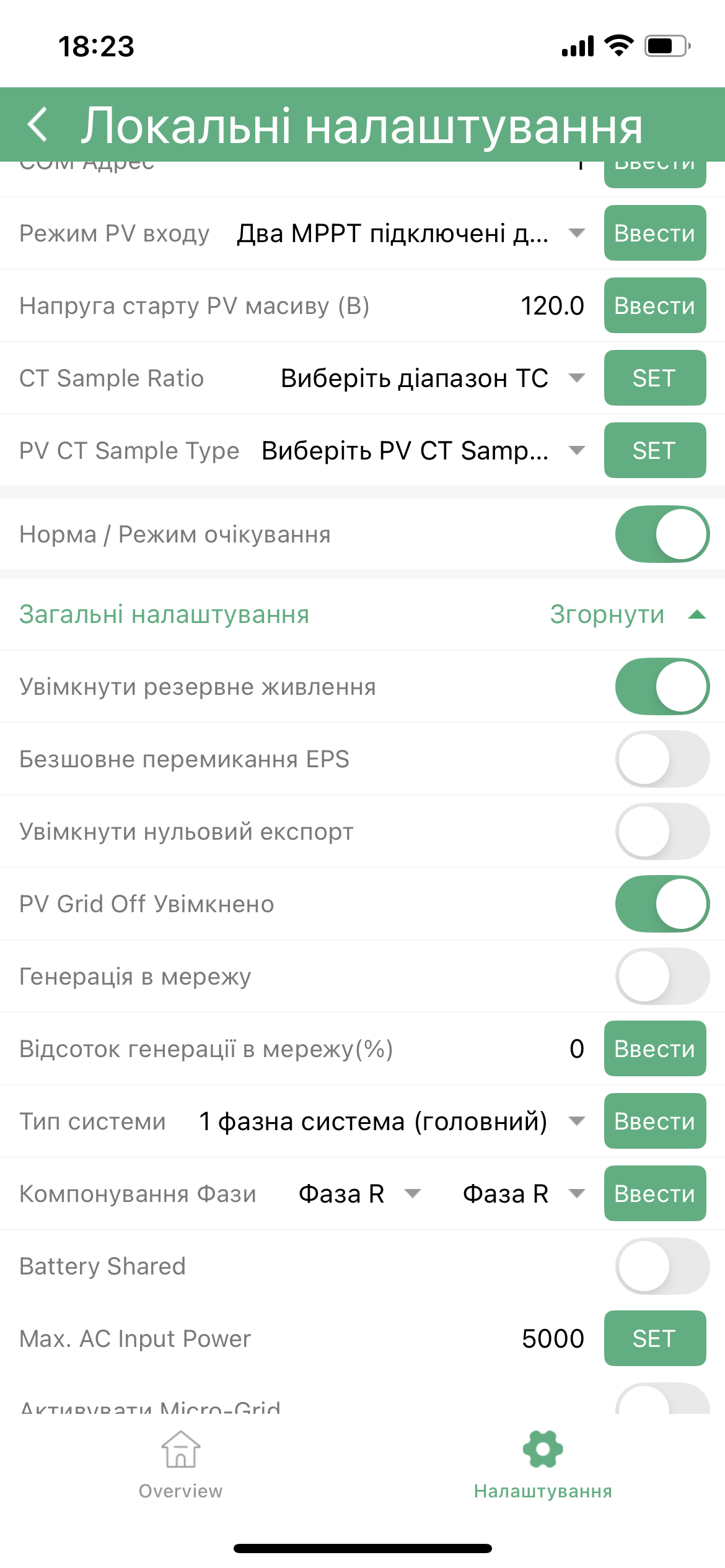Open first Фаза R dropdown

[359, 1194]
